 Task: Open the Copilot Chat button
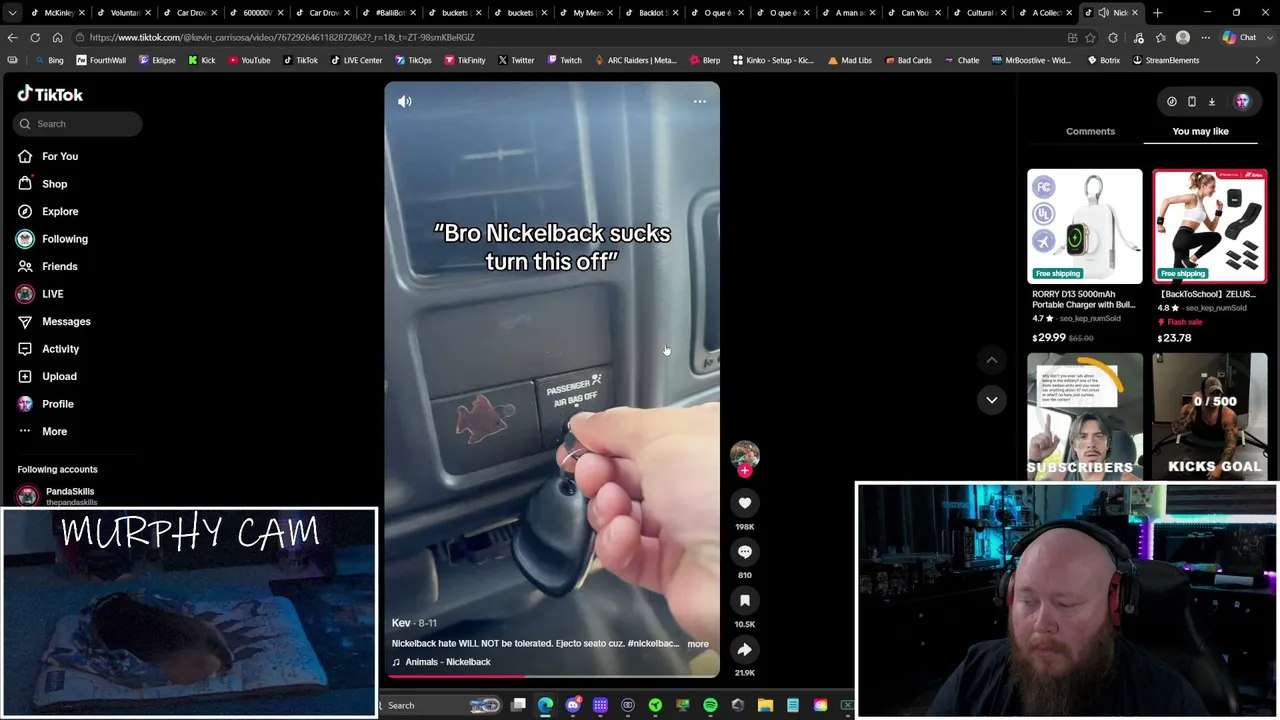1239,37
